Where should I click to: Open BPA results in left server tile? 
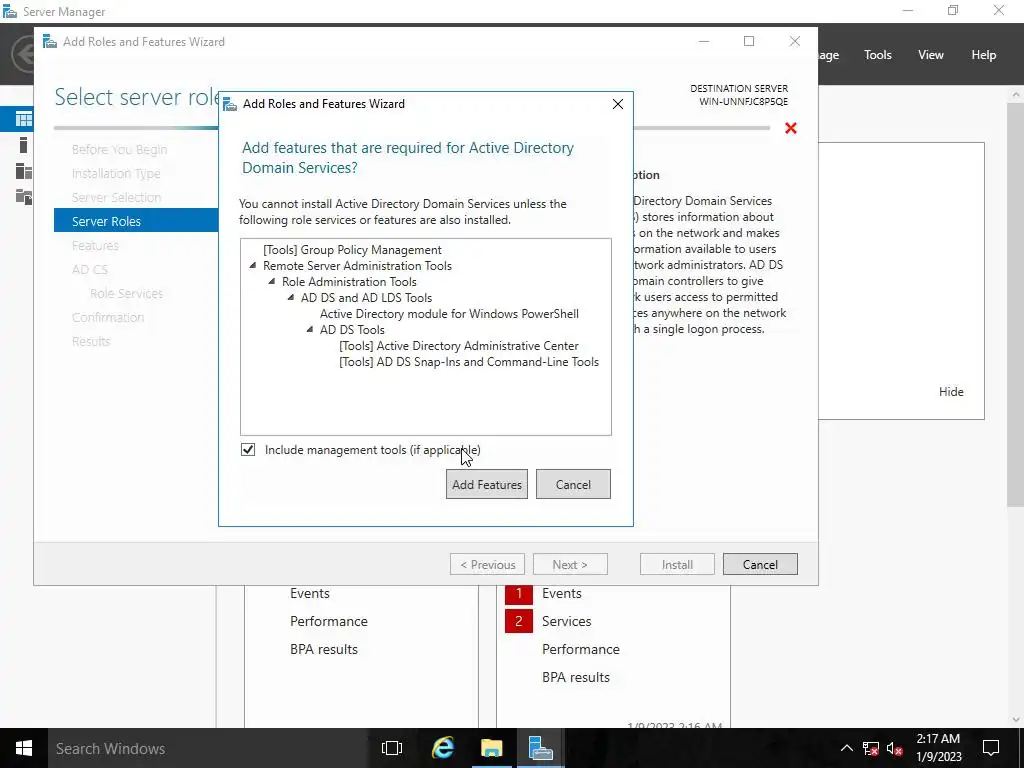(323, 650)
